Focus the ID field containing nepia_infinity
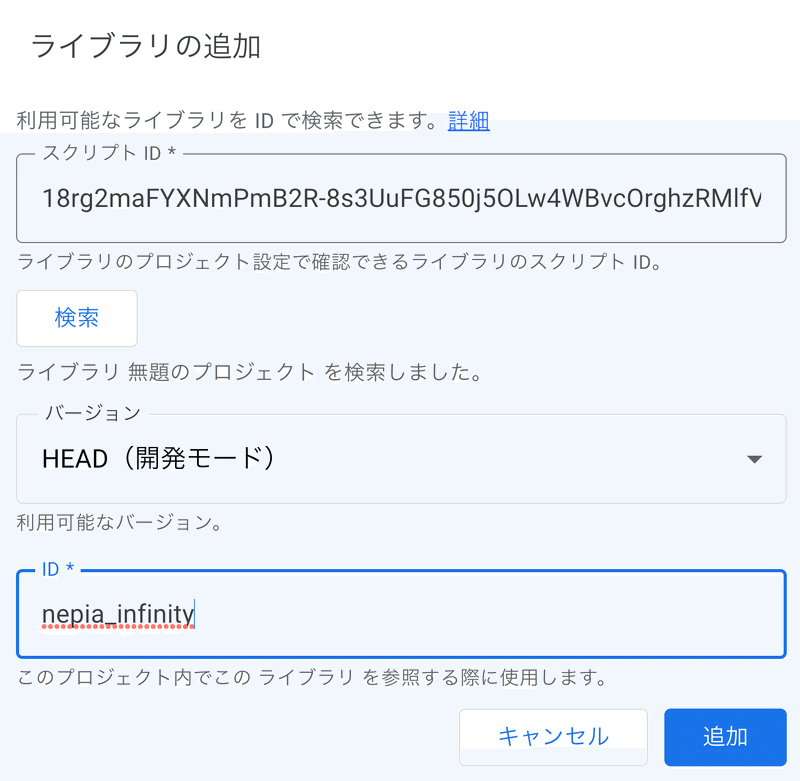This screenshot has height=781, width=800. point(401,614)
